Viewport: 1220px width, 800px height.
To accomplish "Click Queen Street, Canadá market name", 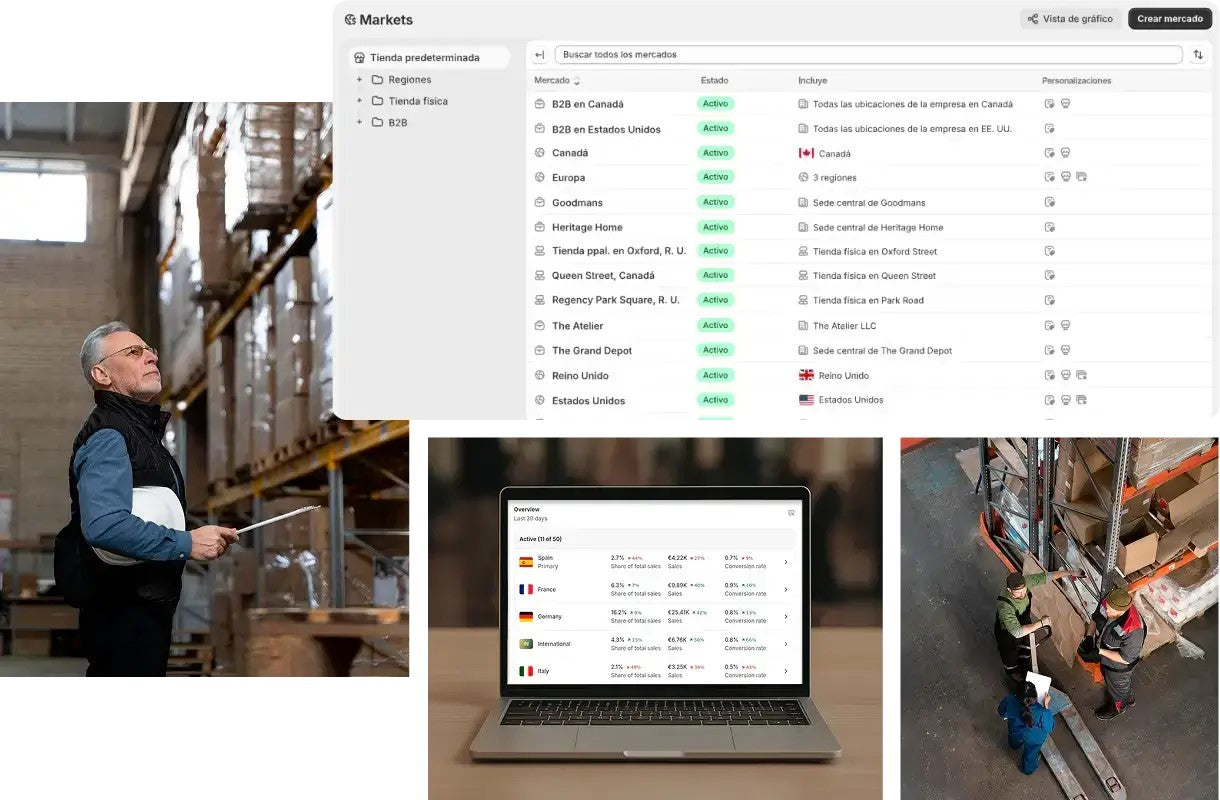I will click(603, 275).
